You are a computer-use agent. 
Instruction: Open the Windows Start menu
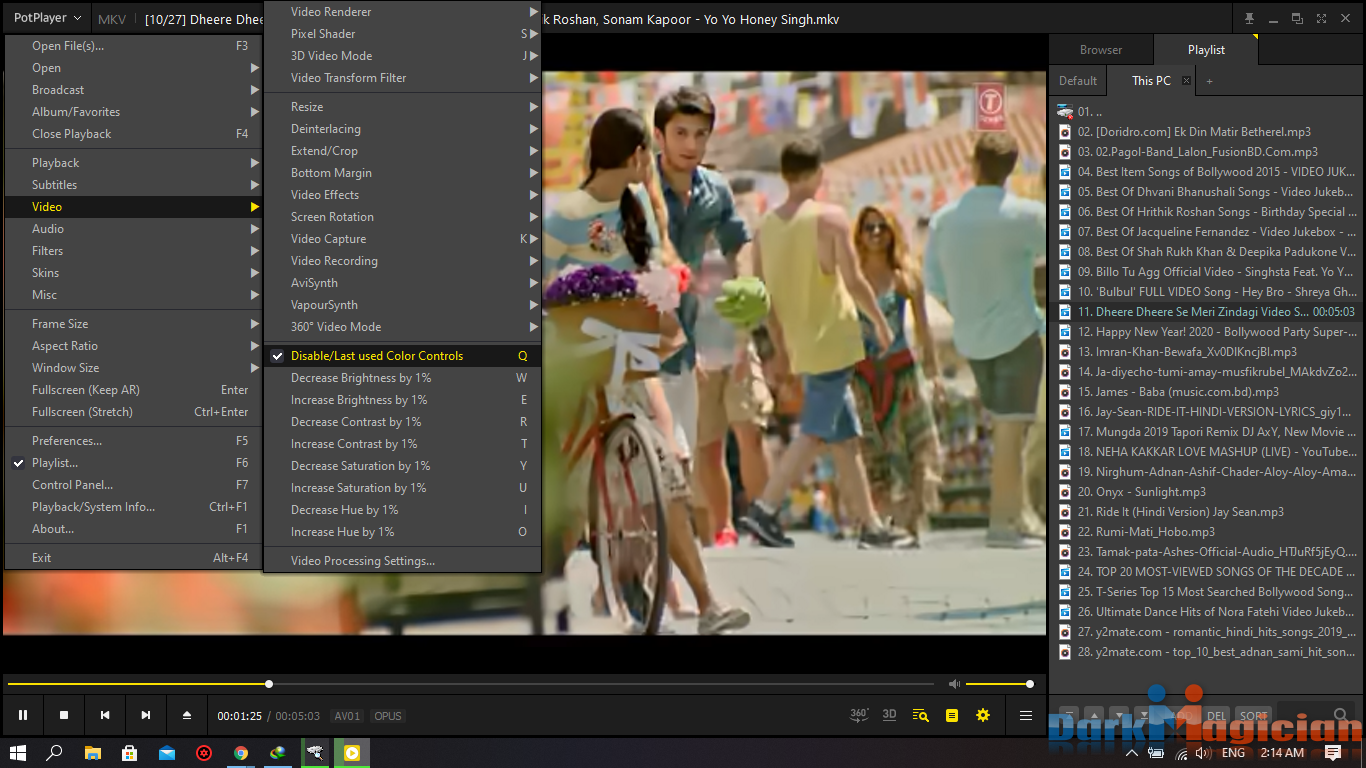[17, 752]
